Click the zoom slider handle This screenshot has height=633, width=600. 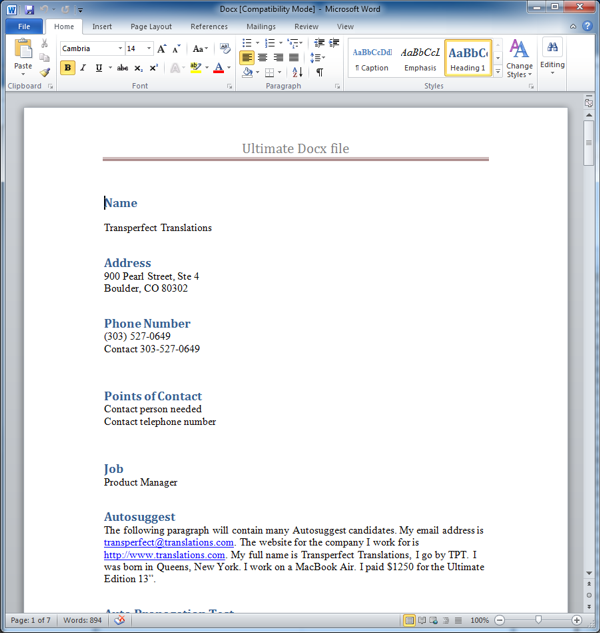tap(538, 620)
